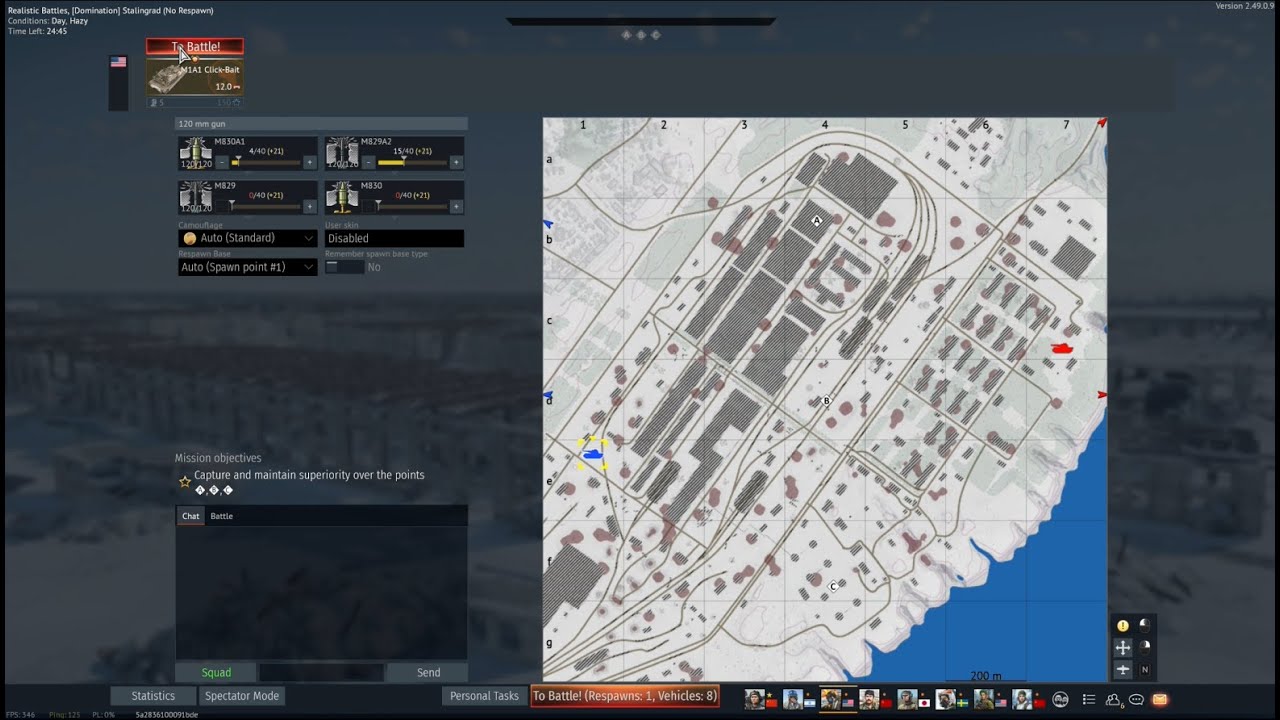1280x720 pixels.
Task: Select the M829A2 shell icon
Action: point(342,155)
